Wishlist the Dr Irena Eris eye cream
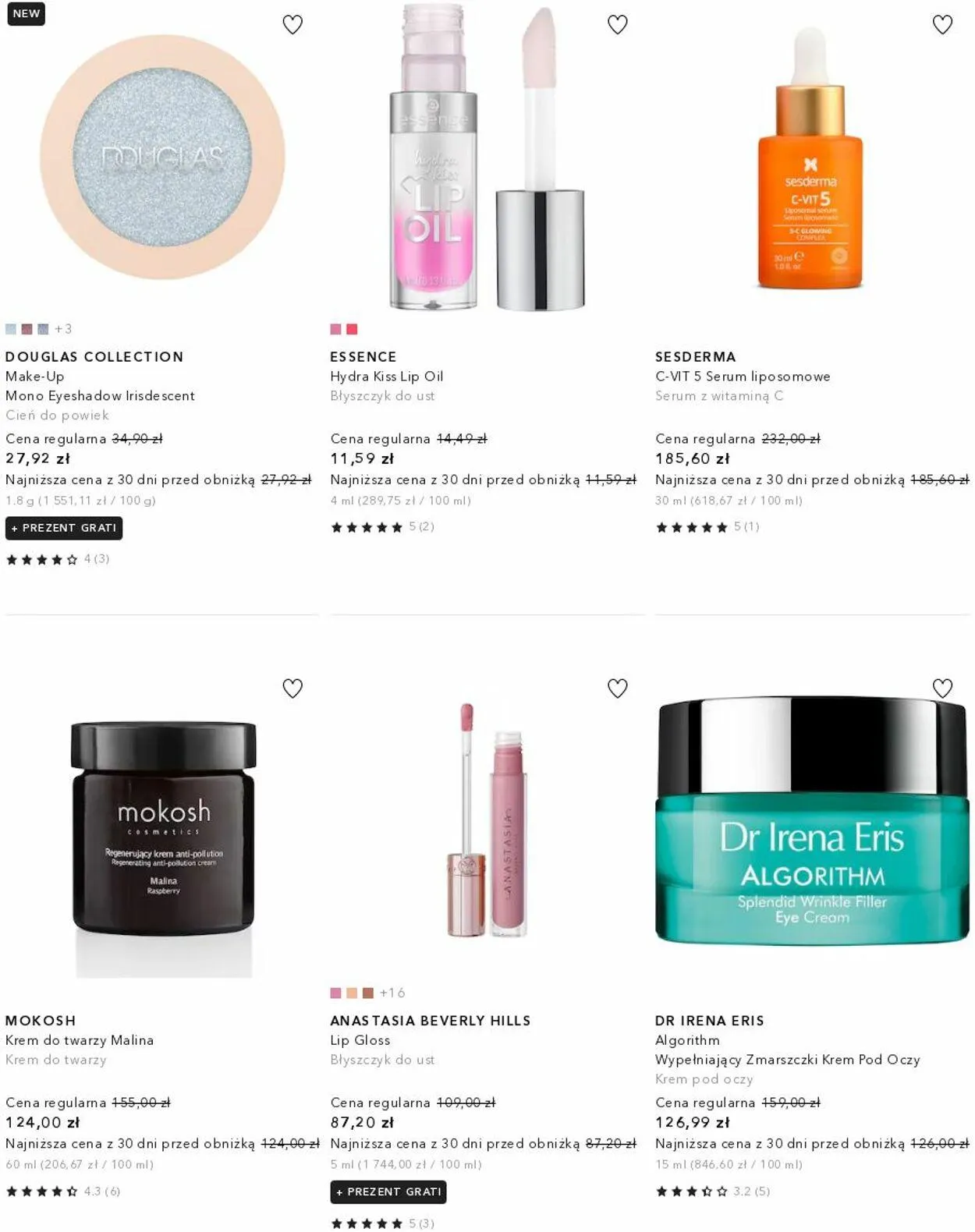 [x=943, y=689]
